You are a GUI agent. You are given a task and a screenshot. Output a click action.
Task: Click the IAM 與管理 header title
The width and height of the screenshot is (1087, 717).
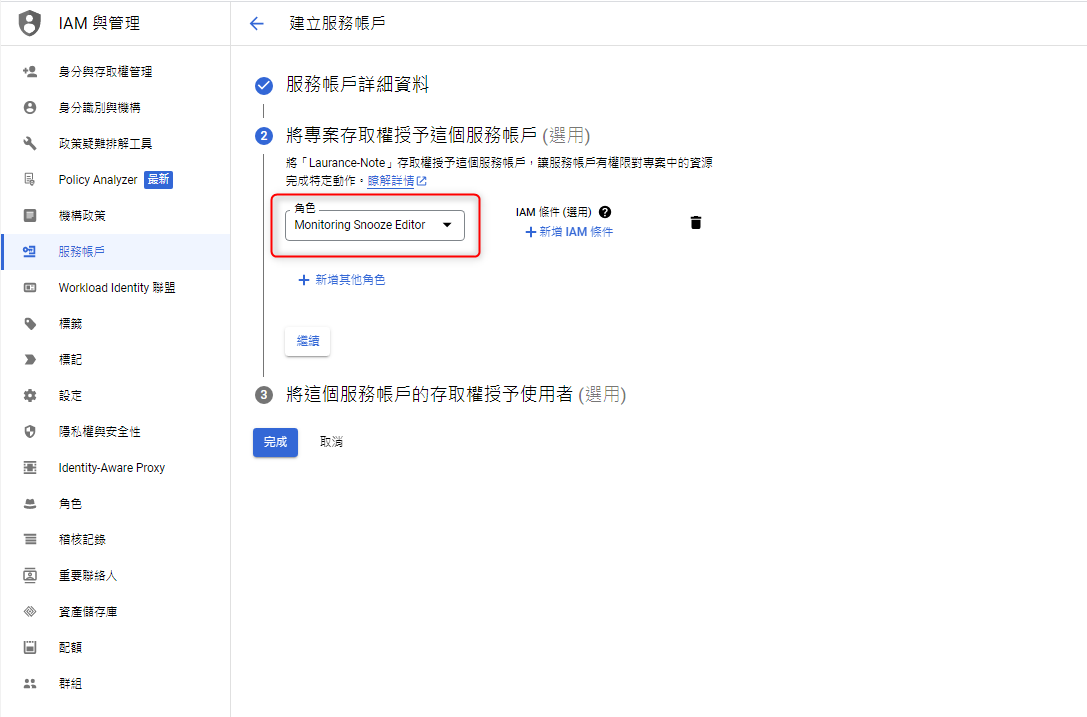99,24
